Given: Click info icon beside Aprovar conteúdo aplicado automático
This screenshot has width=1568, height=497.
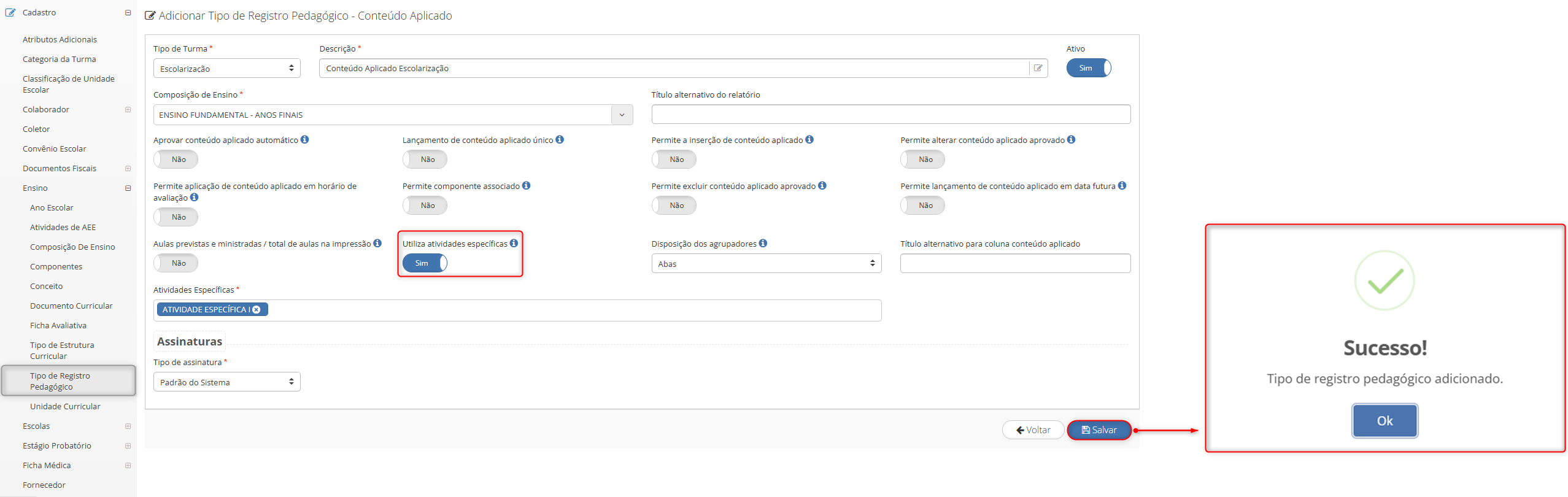Looking at the screenshot, I should pos(305,140).
